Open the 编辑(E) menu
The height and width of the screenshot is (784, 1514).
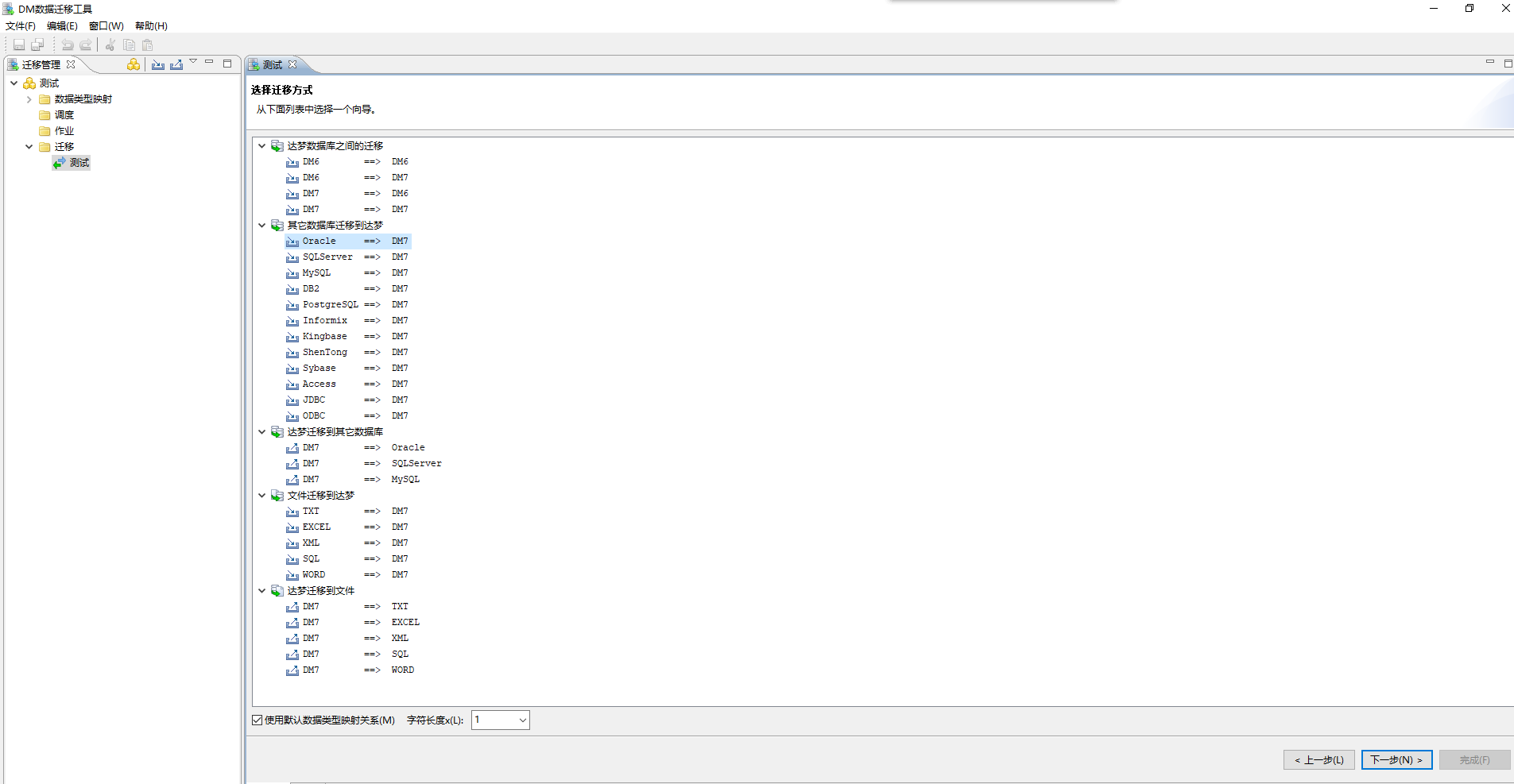[62, 26]
